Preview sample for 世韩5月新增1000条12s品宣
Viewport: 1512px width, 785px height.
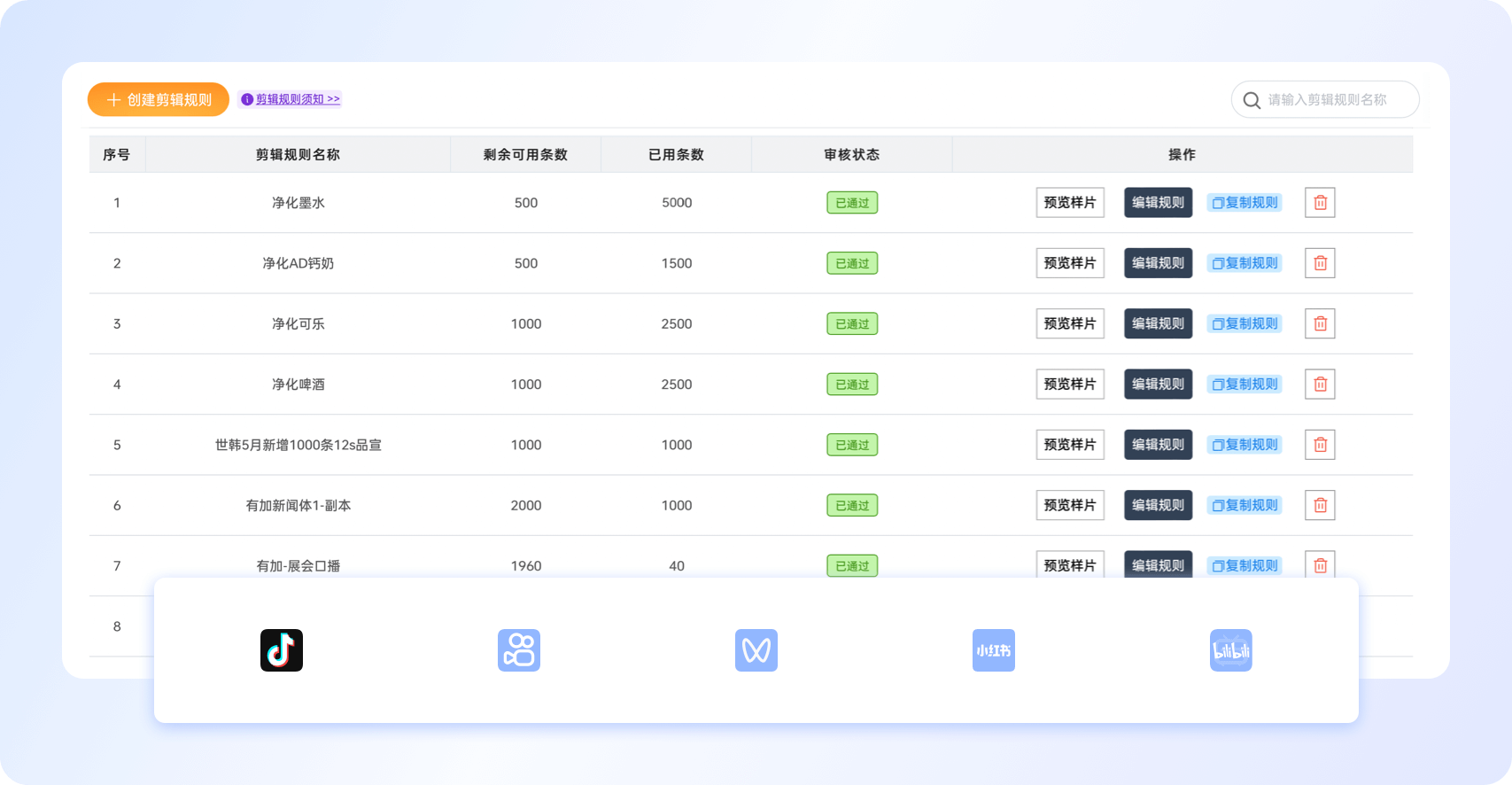click(x=1070, y=445)
